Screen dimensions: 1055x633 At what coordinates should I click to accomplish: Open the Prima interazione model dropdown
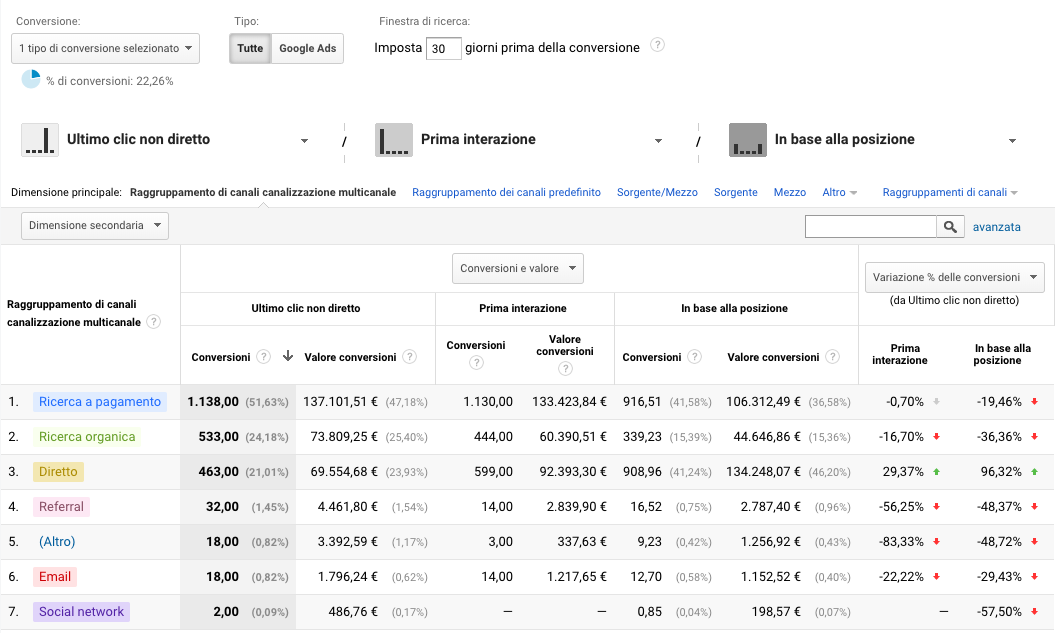tap(658, 141)
